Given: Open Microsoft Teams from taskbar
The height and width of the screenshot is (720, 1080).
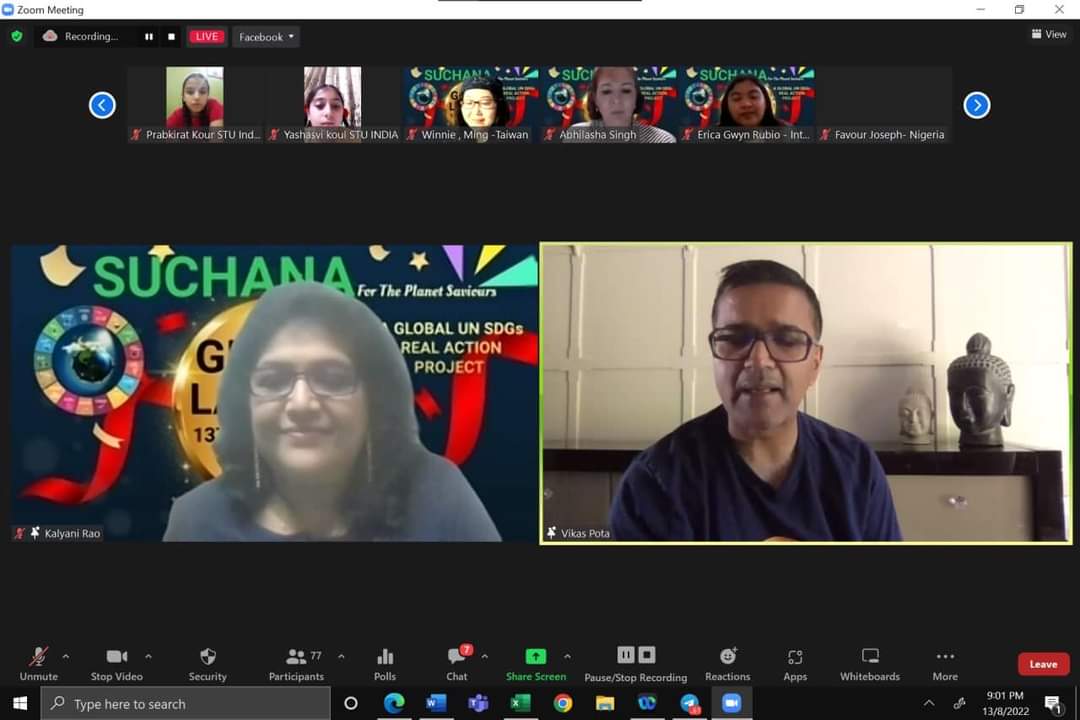Looking at the screenshot, I should point(478,703).
